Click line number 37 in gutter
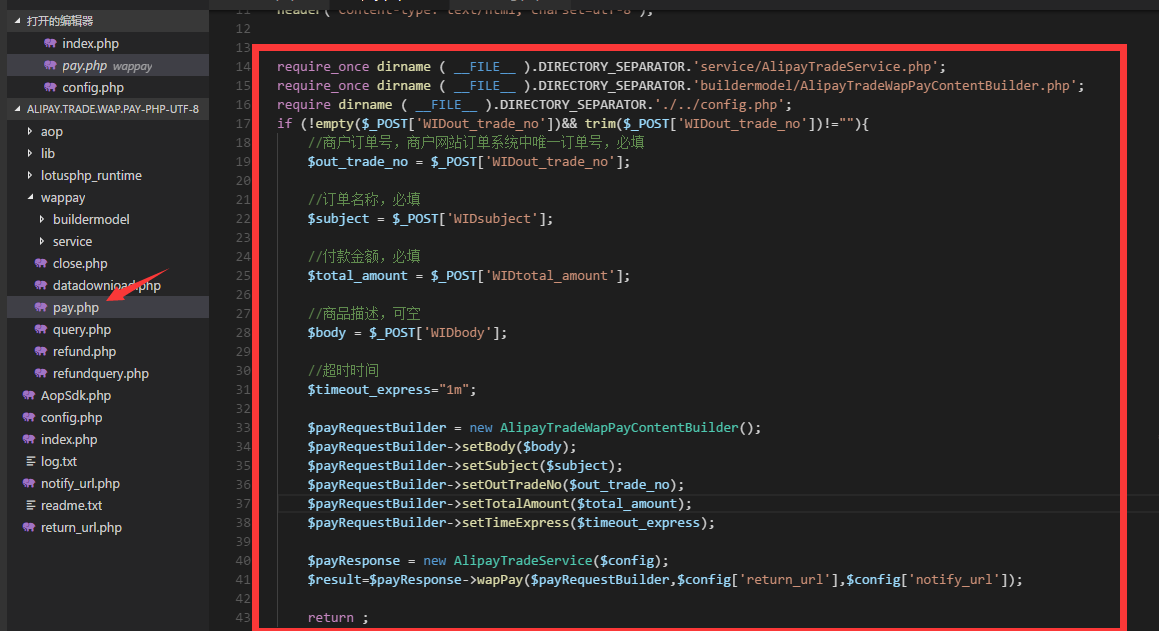Viewport: 1159px width, 631px height. click(x=243, y=504)
